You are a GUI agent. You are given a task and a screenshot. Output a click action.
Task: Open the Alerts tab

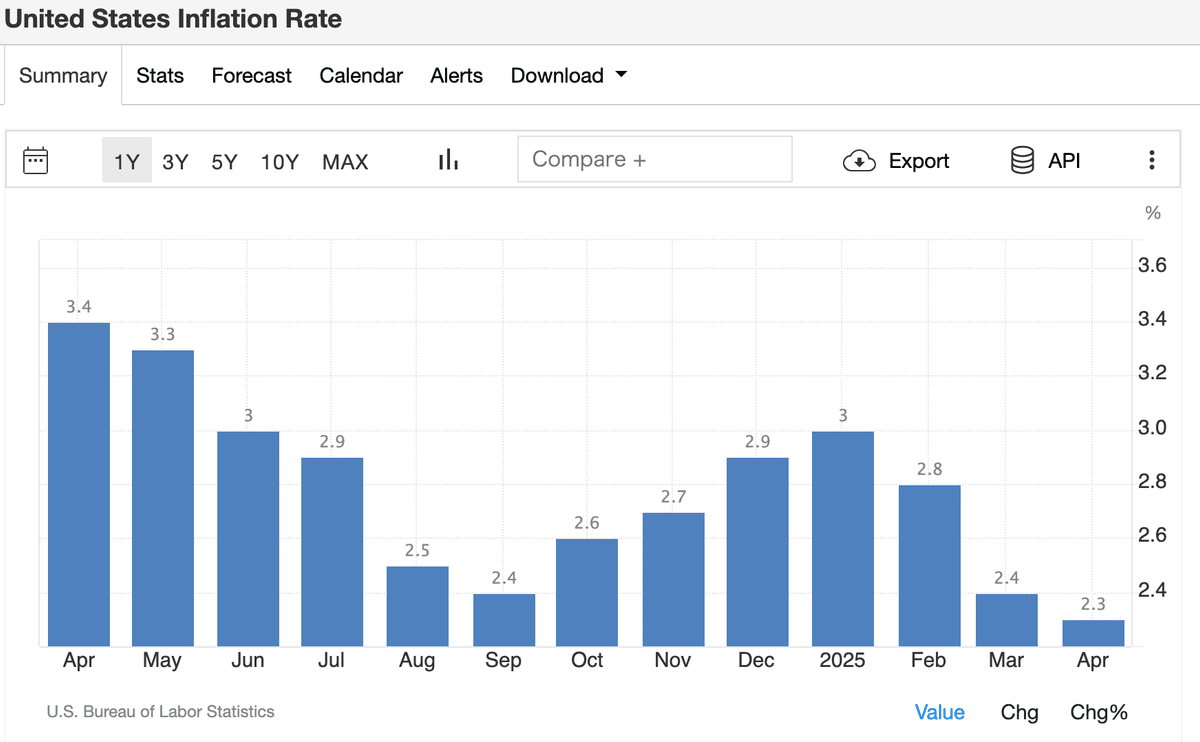point(456,76)
